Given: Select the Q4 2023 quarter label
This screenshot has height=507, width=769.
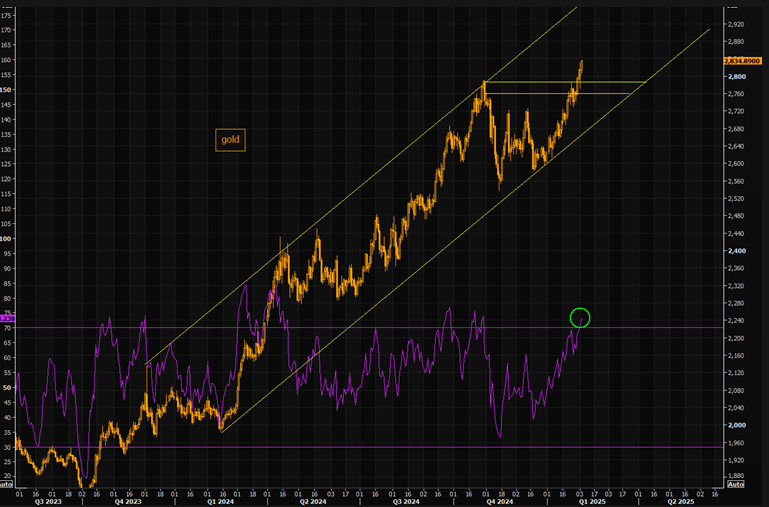Looking at the screenshot, I should [x=128, y=501].
